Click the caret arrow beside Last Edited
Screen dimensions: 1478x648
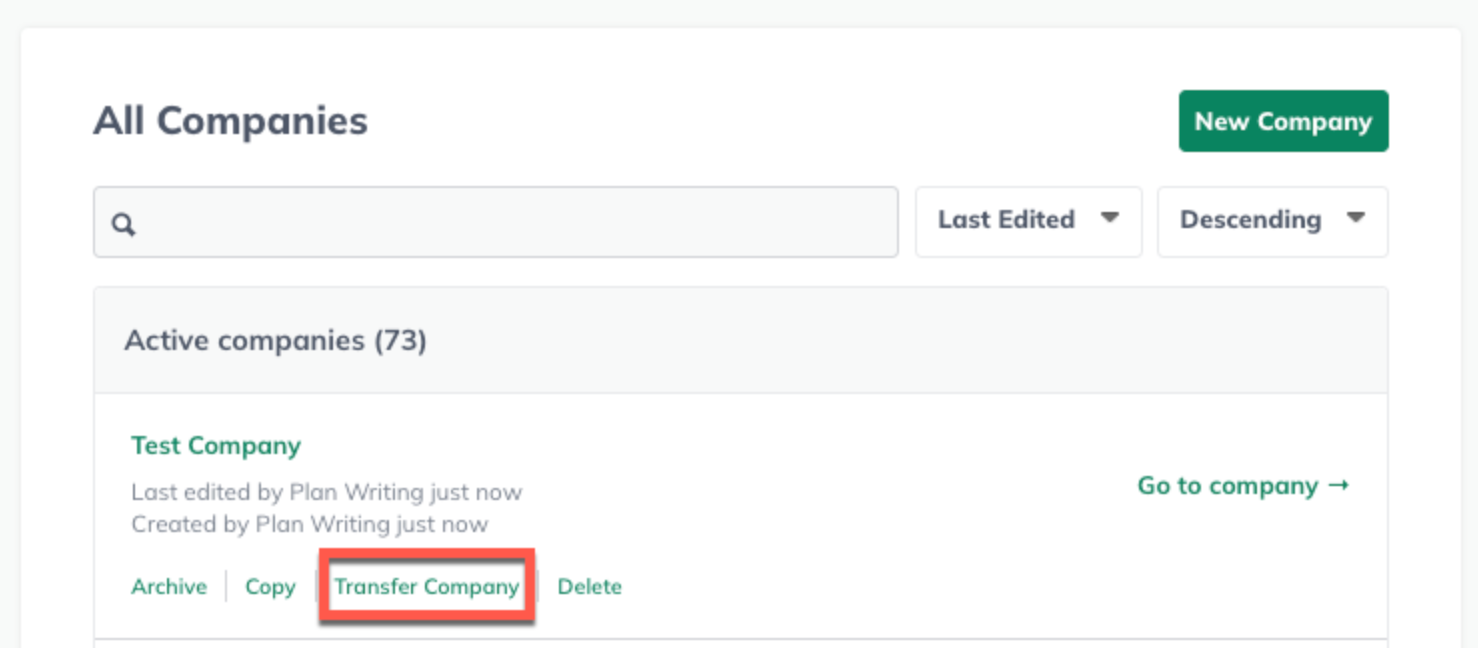[x=1109, y=218]
